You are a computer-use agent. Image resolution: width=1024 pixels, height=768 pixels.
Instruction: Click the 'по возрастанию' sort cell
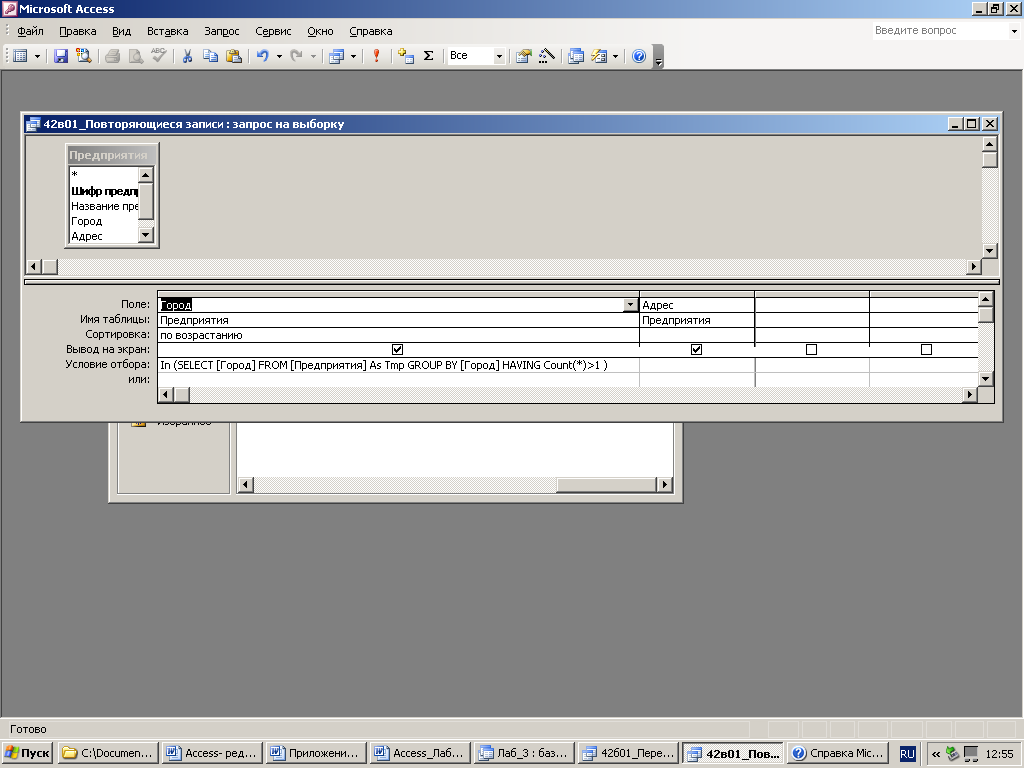click(x=398, y=335)
